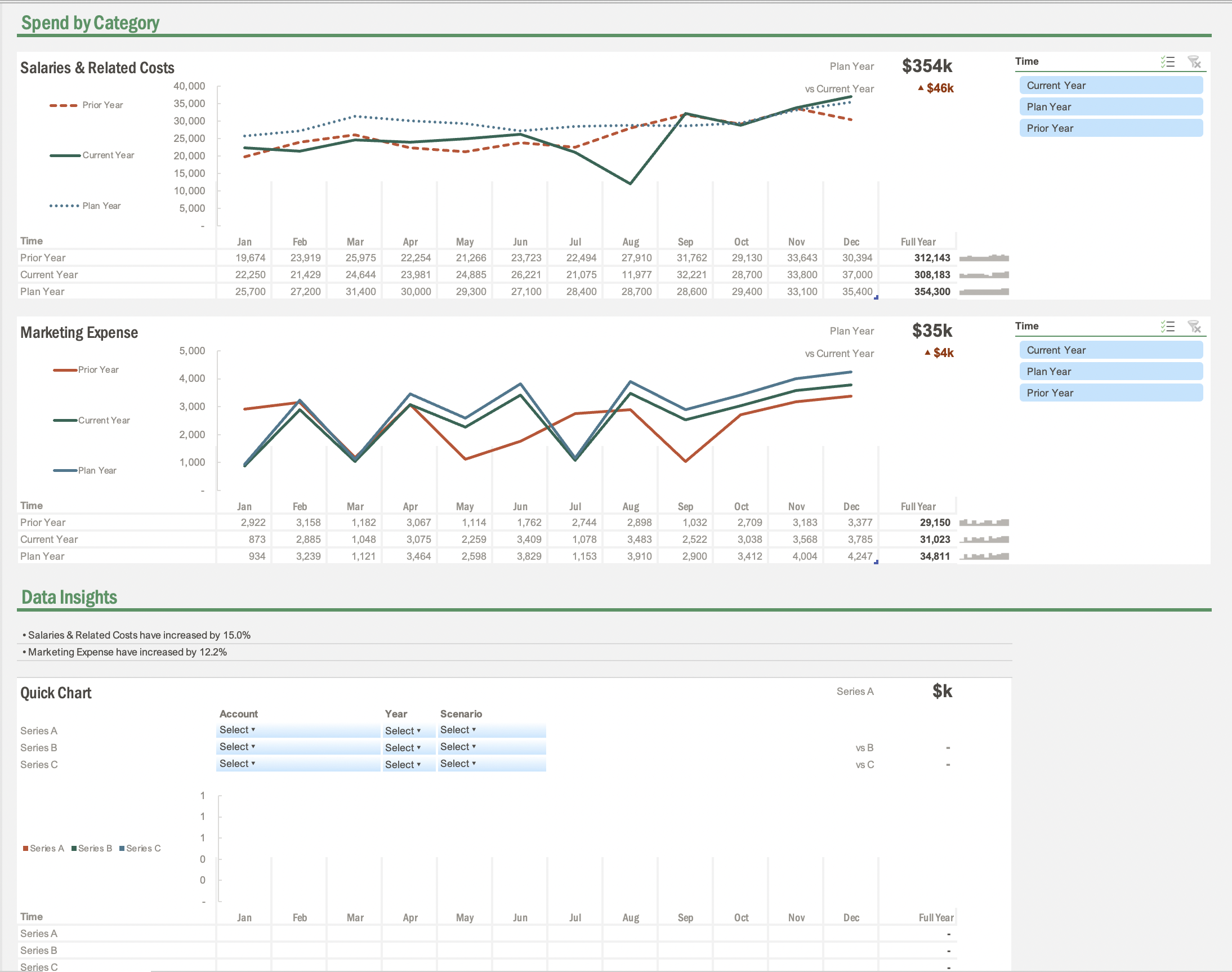Screen dimensions: 1232x972
Task: Enable multi-select in the Salaries Time slicer
Action: pos(1167,63)
